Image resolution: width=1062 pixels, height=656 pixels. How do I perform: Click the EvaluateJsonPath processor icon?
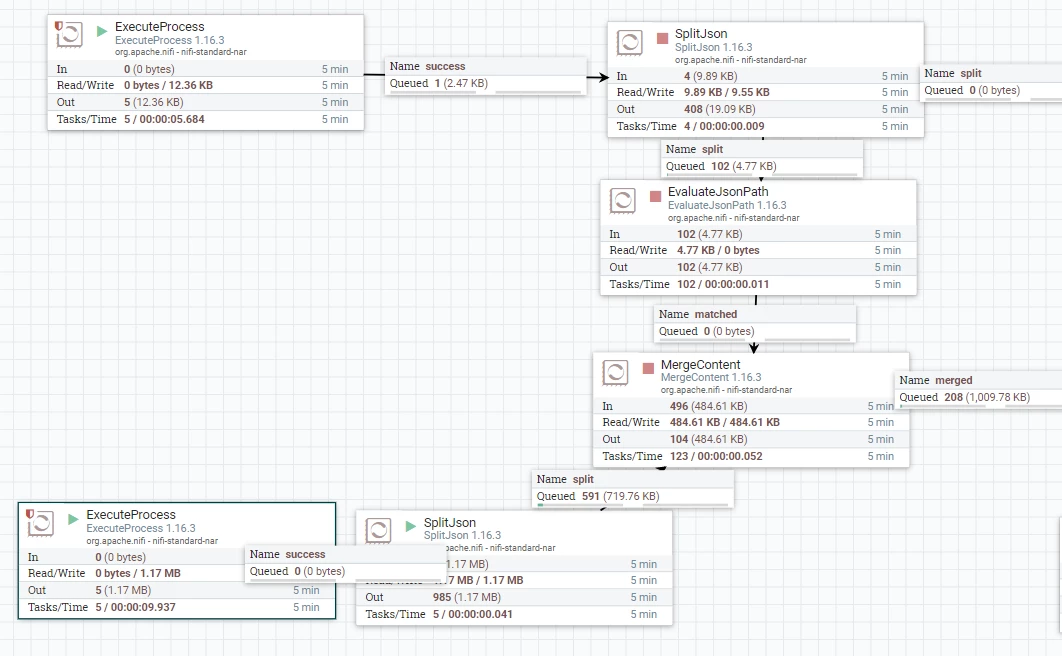[622, 200]
